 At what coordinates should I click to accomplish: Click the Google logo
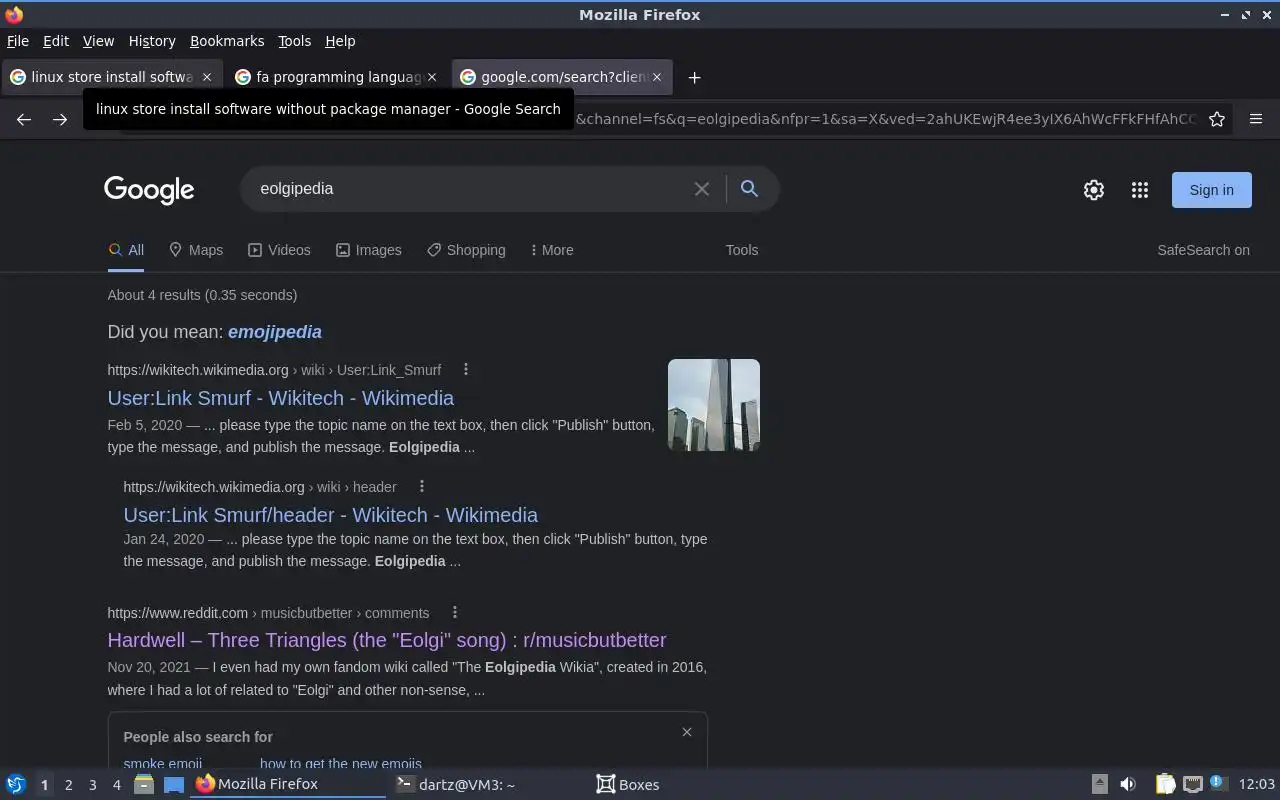(x=149, y=190)
